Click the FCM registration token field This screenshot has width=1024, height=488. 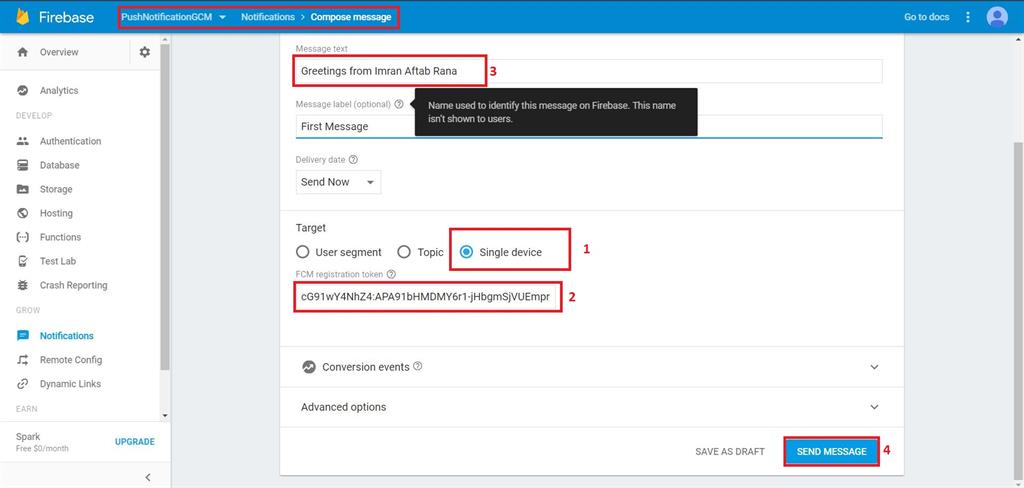point(427,297)
